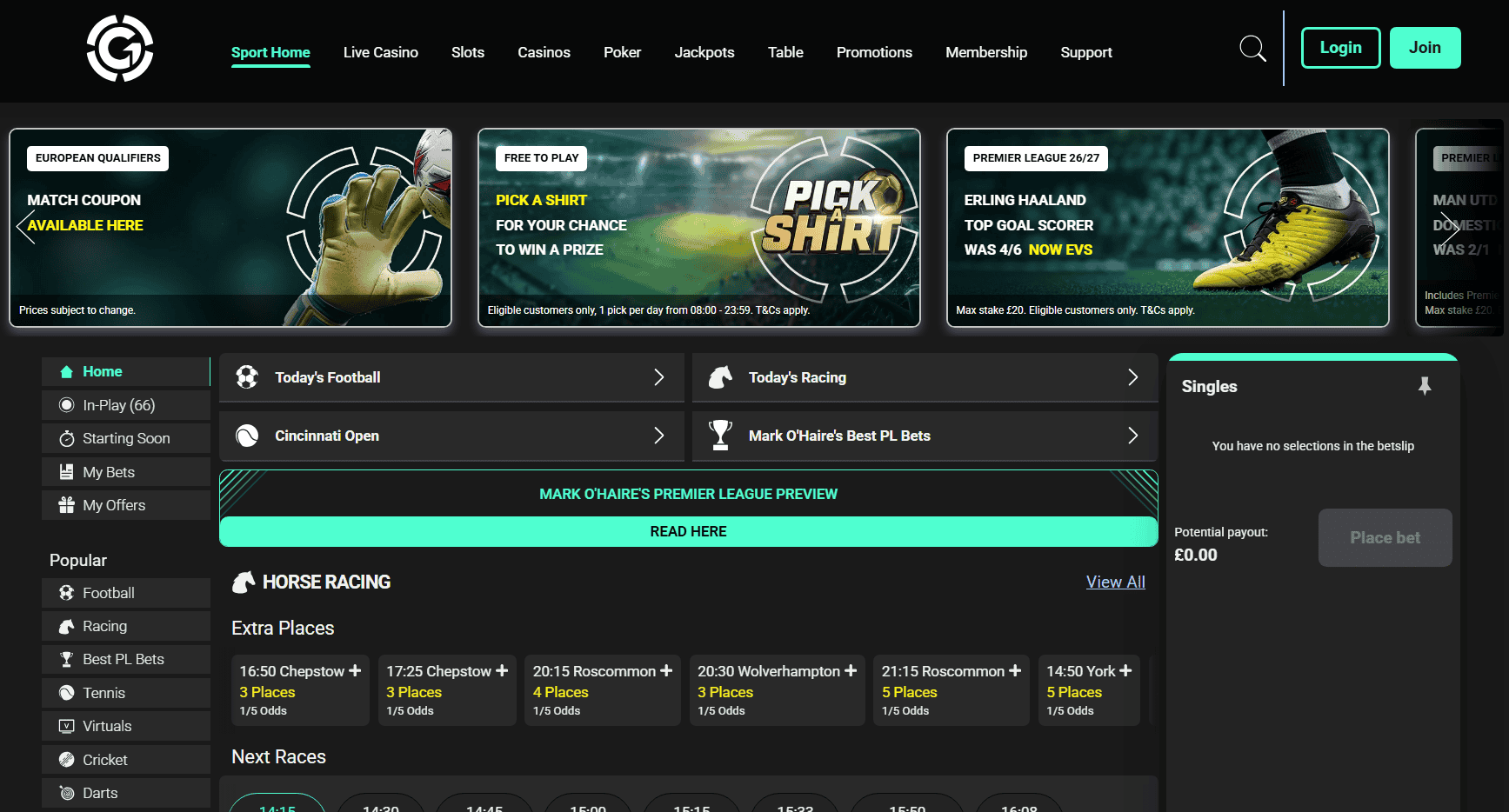
Task: Go to previous promo banner with left arrow
Action: click(x=26, y=228)
